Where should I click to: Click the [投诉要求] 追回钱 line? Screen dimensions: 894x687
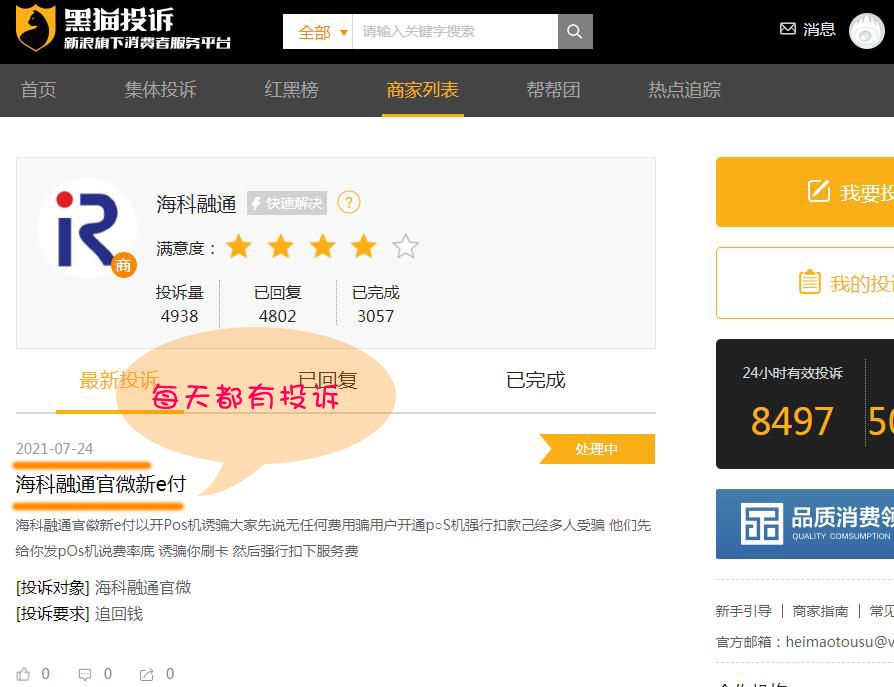pyautogui.click(x=79, y=614)
